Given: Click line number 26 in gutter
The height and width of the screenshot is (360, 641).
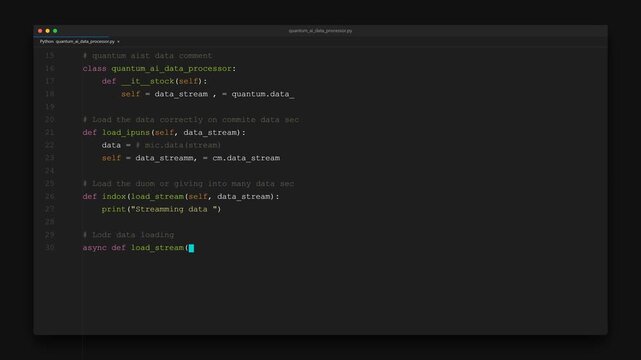Looking at the screenshot, I should [x=49, y=197].
